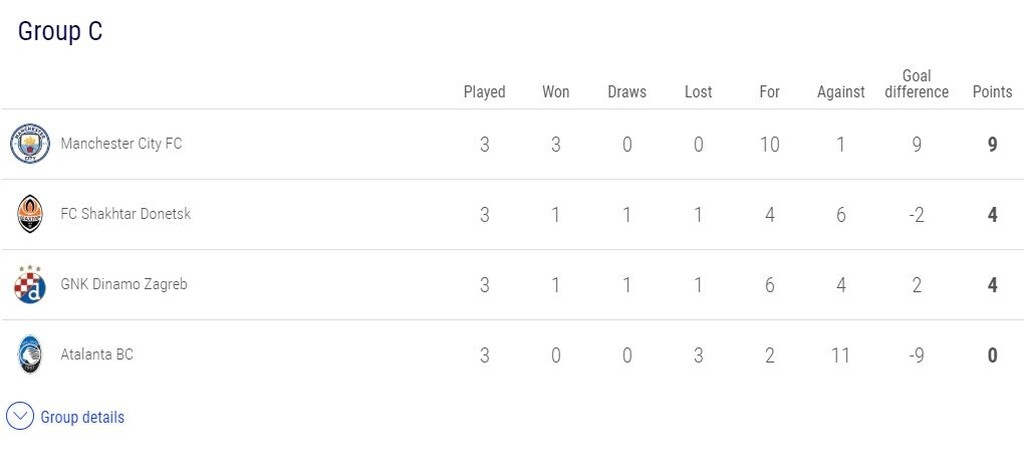Click the For column header
Screen dimensions: 1024x475
pyautogui.click(x=769, y=92)
